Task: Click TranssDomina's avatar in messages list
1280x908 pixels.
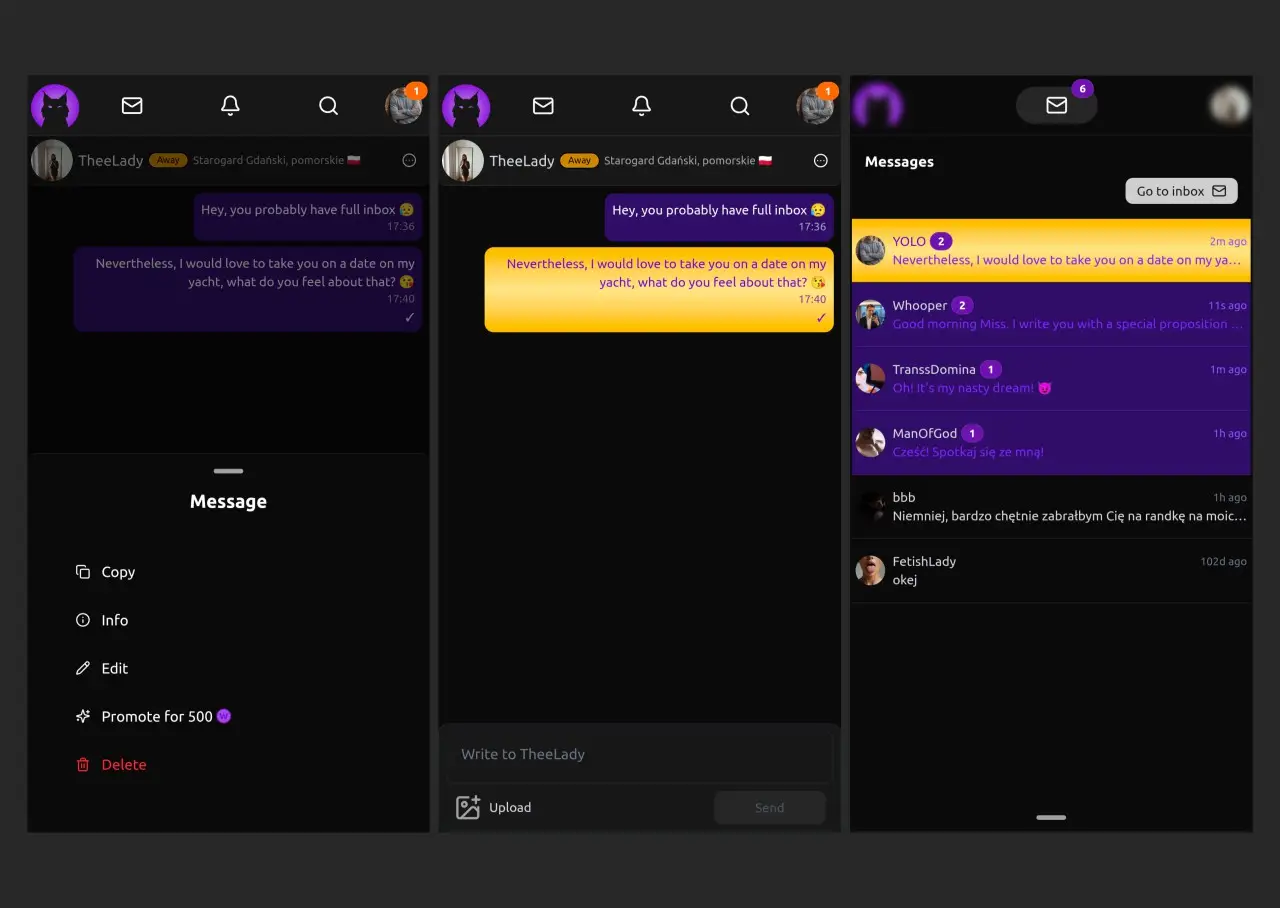Action: [x=870, y=378]
